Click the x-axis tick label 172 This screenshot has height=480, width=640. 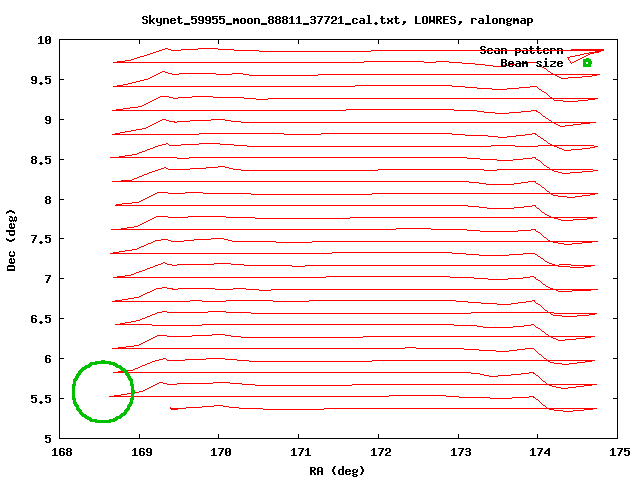[380, 452]
